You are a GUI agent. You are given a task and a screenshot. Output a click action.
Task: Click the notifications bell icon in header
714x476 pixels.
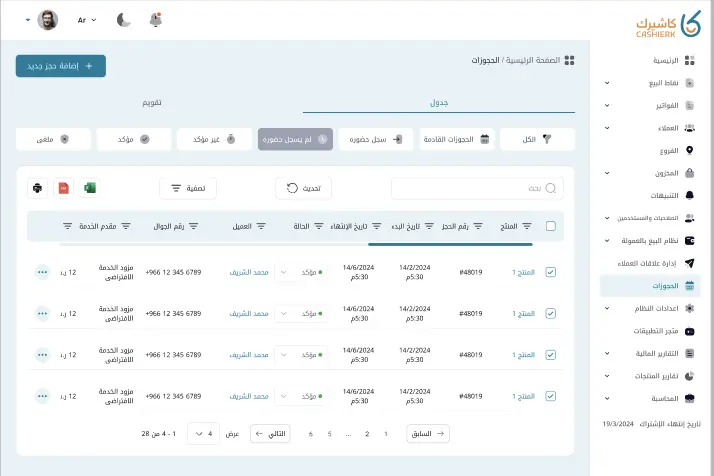pyautogui.click(x=156, y=20)
